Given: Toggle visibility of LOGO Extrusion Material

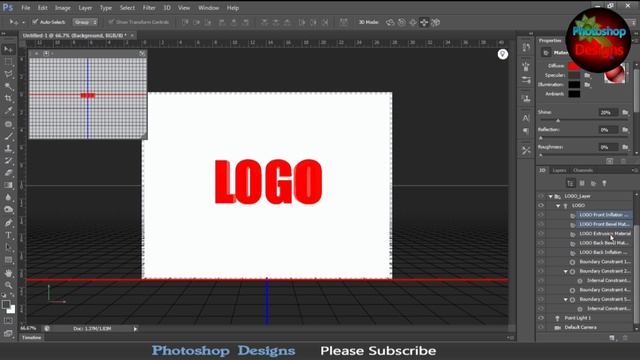Looking at the screenshot, I should click(x=541, y=233).
